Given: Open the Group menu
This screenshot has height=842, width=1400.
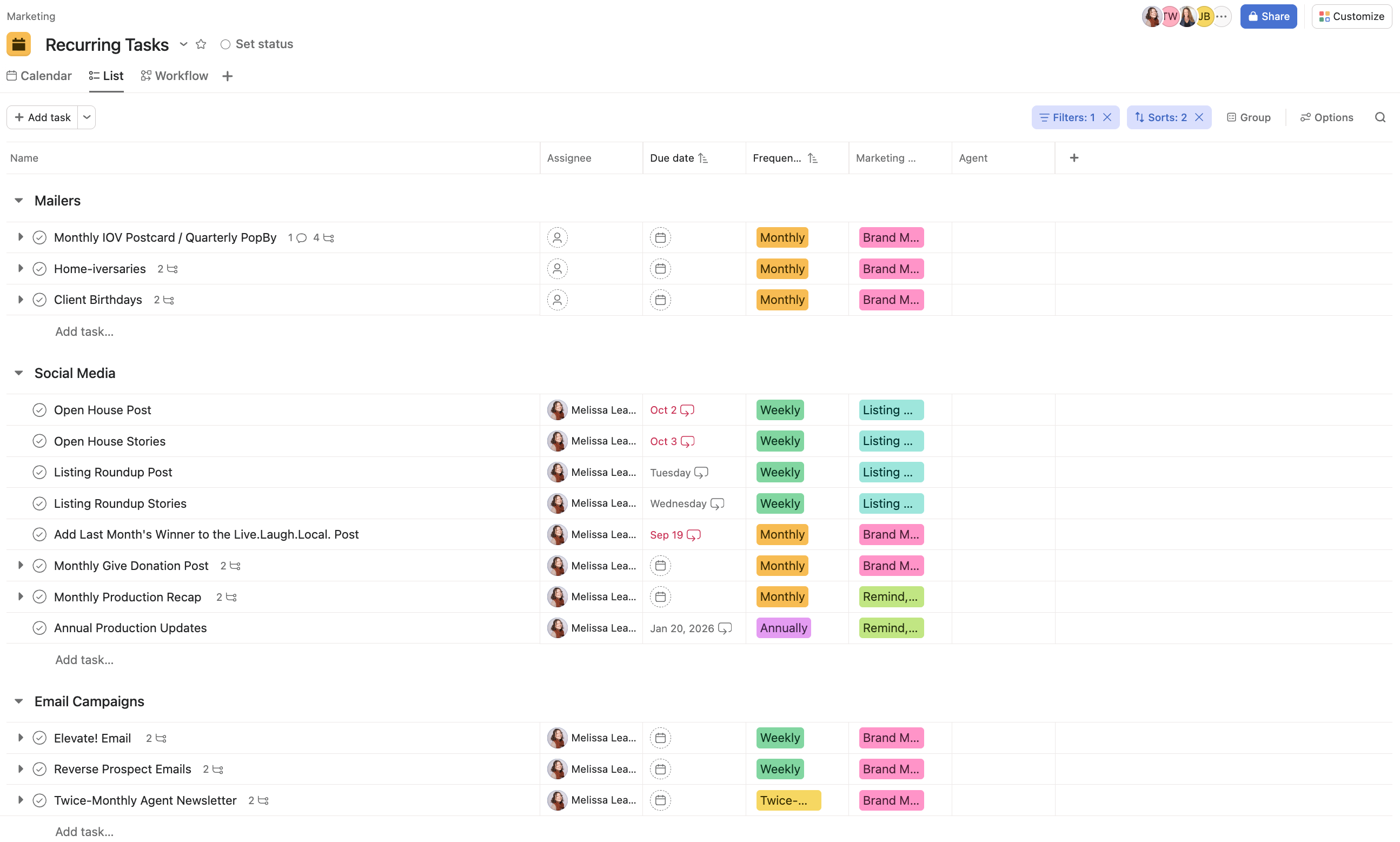Looking at the screenshot, I should pos(1248,117).
